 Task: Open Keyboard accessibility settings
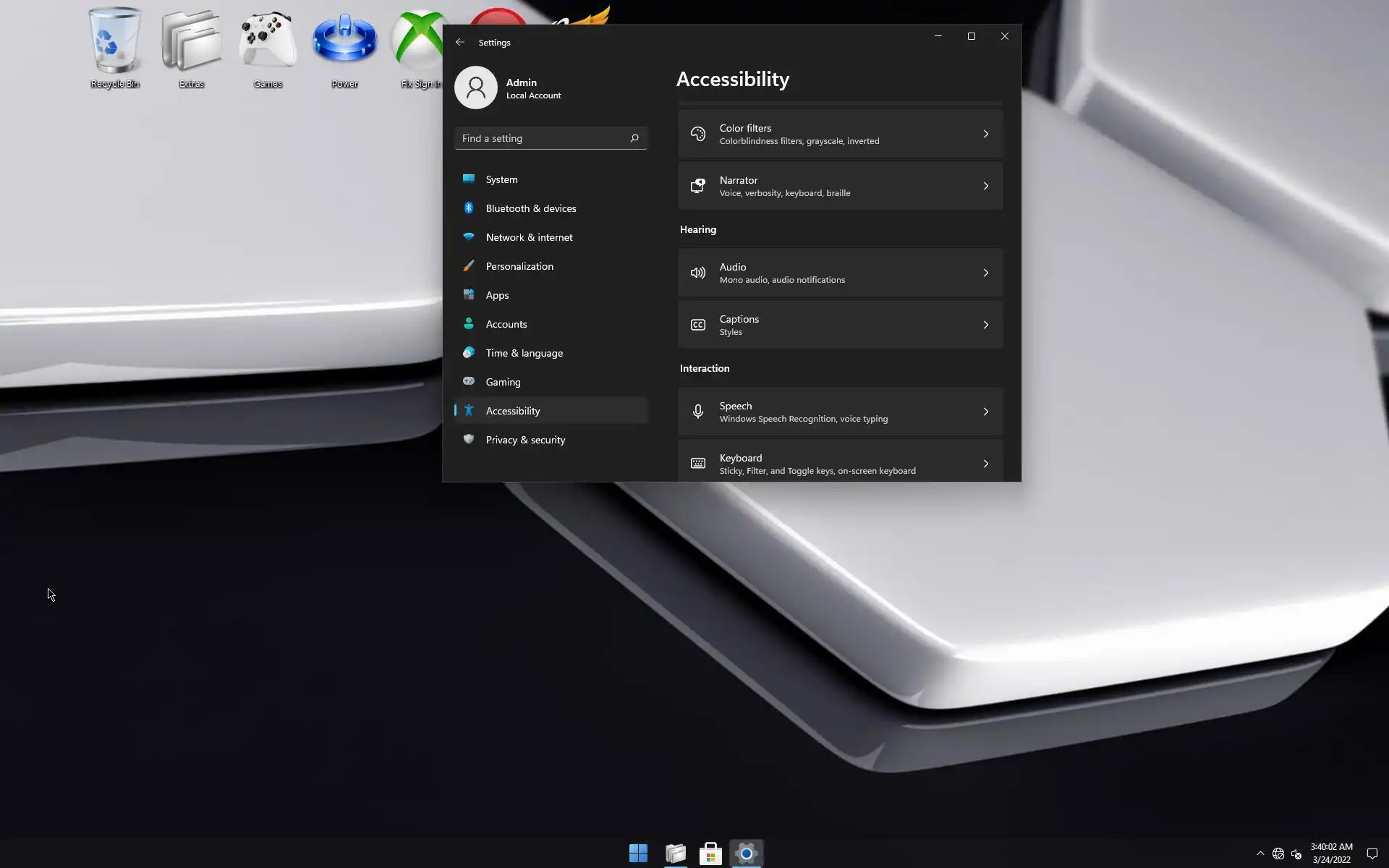pos(839,463)
